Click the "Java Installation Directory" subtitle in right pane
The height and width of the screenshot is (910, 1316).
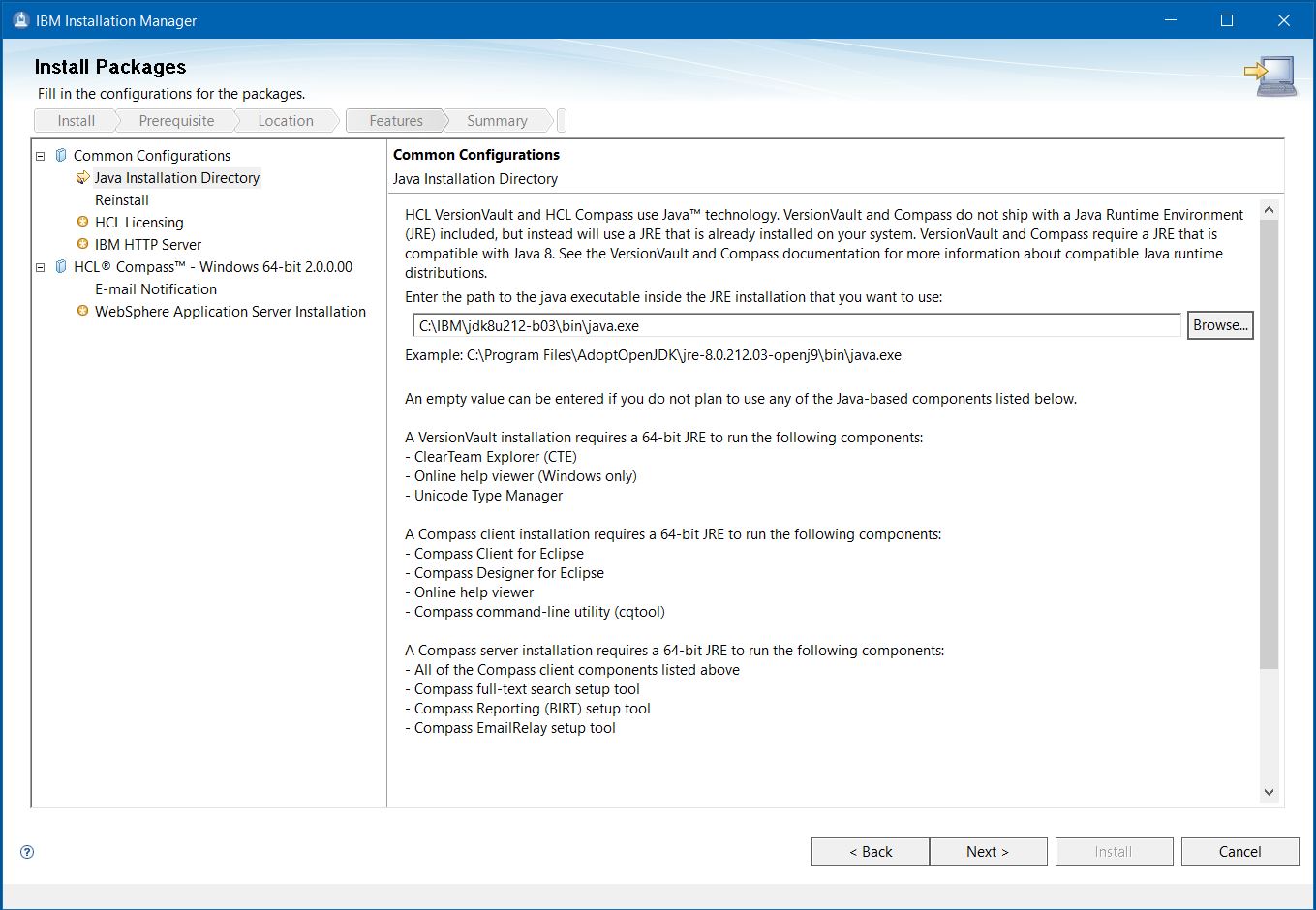pyautogui.click(x=475, y=179)
